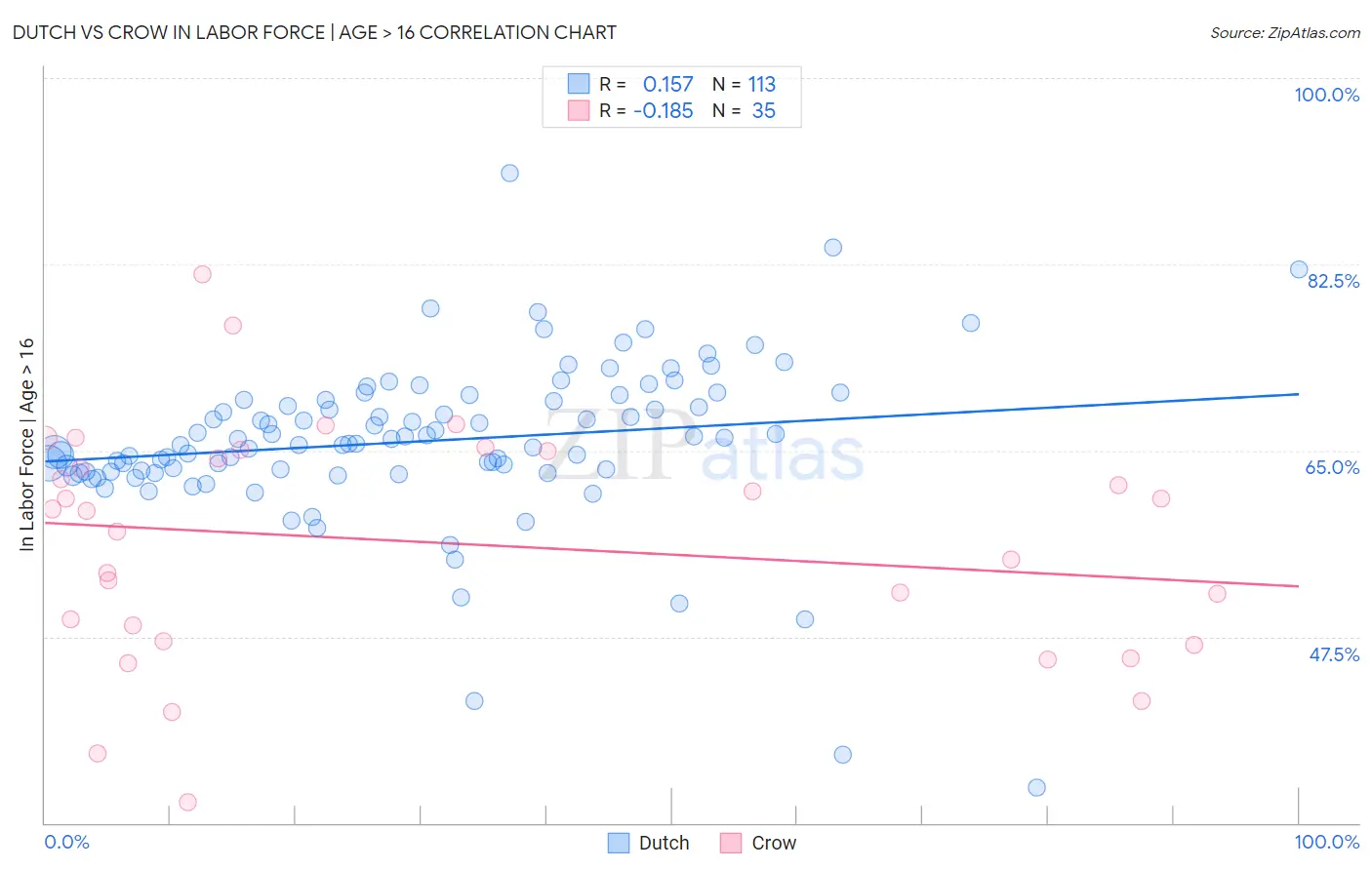
Task: Click the 0.0% x-axis label
Action: click(x=67, y=842)
